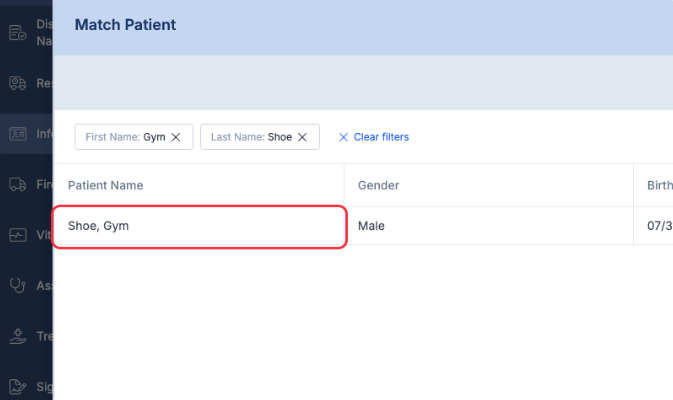Click the Last Name: Shoe filter chip
Screen dimensions: 673x400
point(251,137)
